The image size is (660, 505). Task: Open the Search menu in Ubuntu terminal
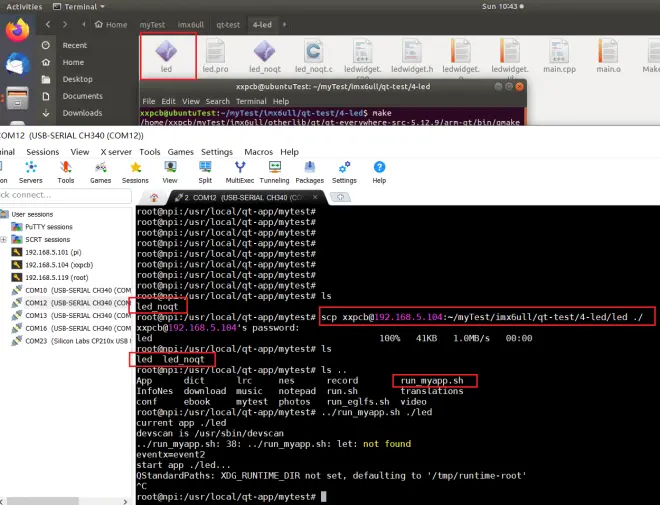[218, 101]
